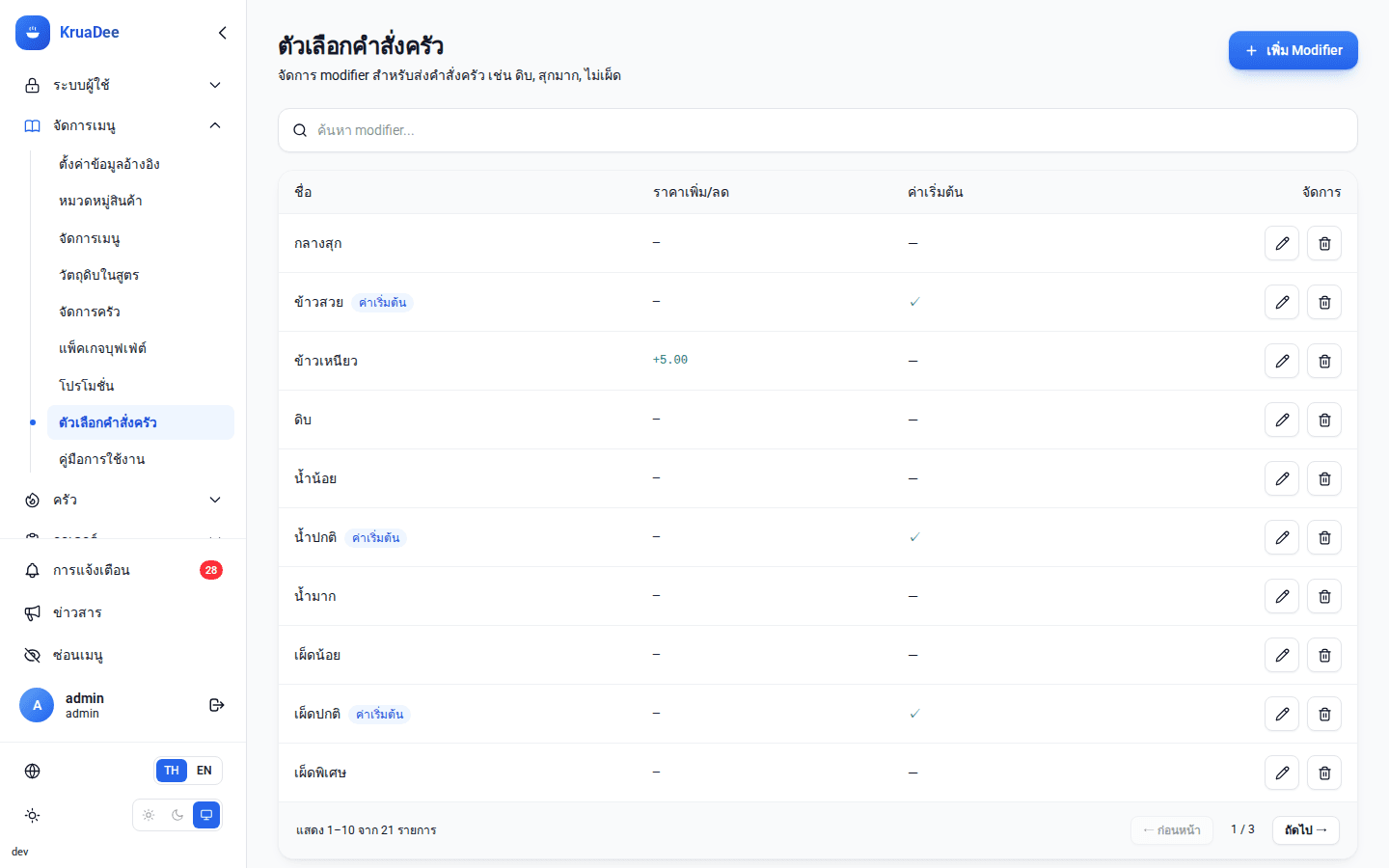
Task: Edit the น้ำน้อย modifier
Action: pyautogui.click(x=1282, y=478)
